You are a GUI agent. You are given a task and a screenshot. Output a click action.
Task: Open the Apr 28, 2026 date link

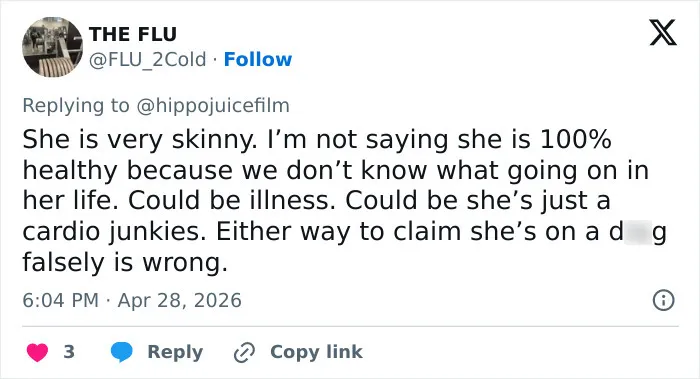point(179,300)
